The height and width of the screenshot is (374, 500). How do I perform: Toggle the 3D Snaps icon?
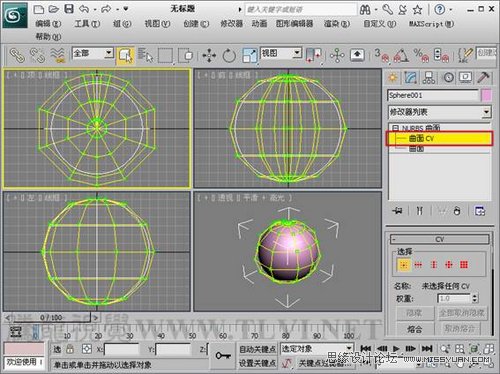[382, 55]
